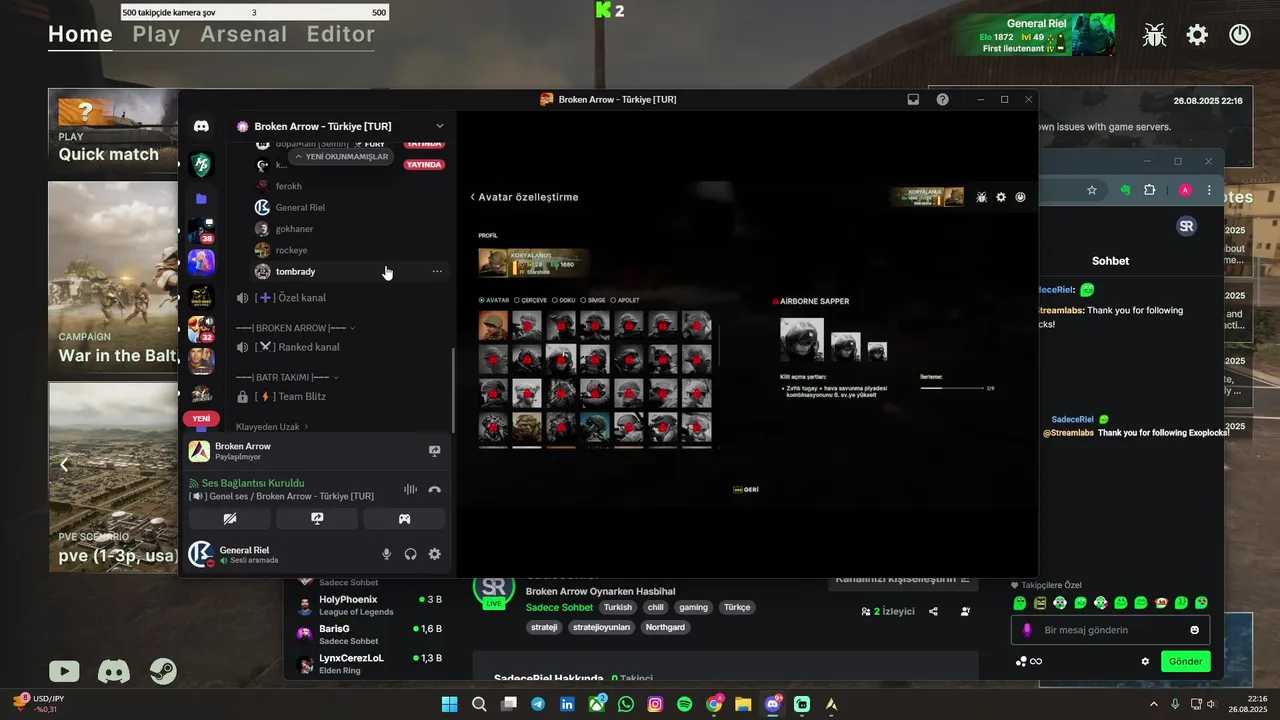Click the GERİ back button in stream
The image size is (1280, 720).
pyautogui.click(x=746, y=490)
